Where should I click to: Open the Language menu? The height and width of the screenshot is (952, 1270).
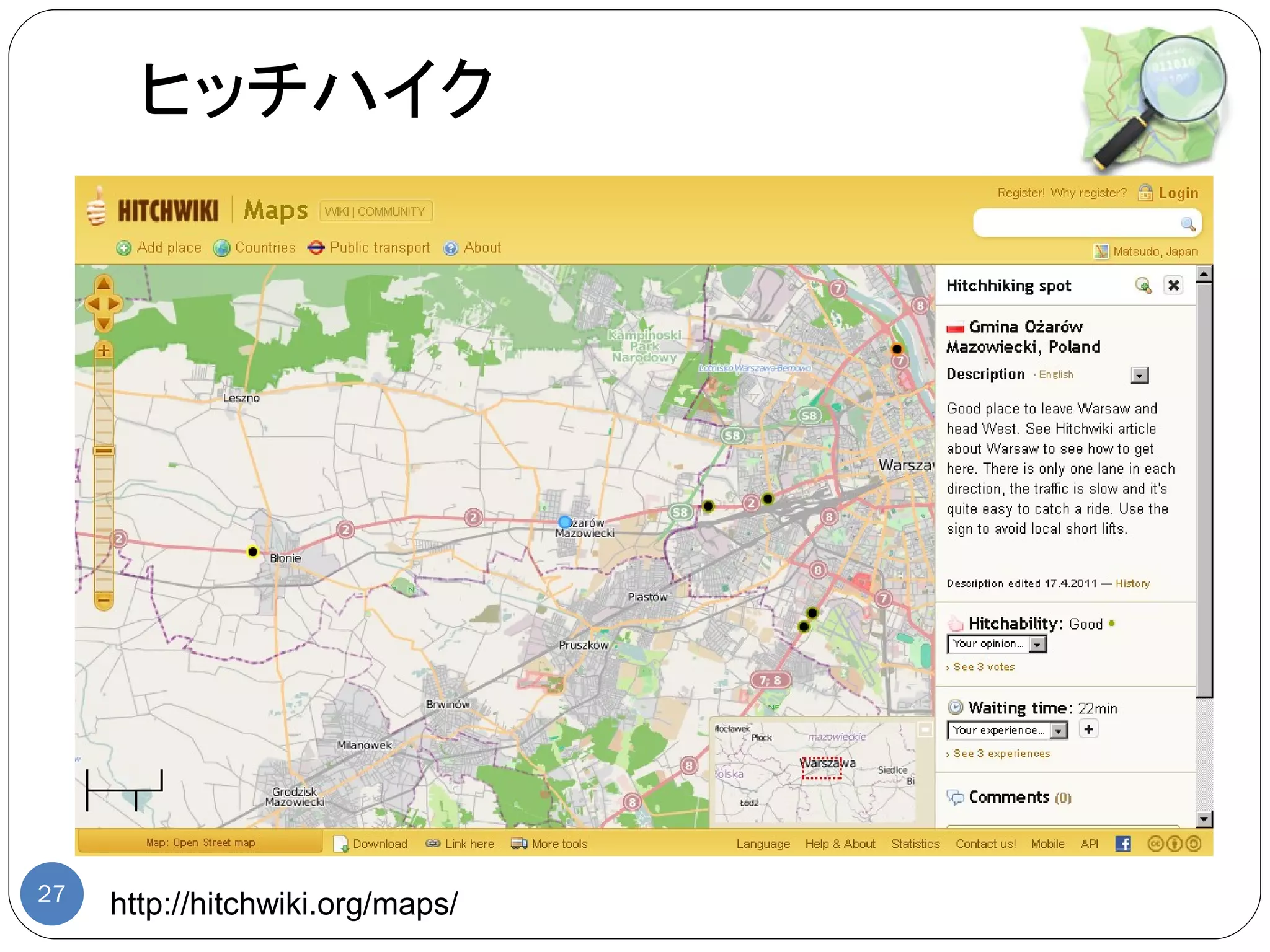coord(763,844)
